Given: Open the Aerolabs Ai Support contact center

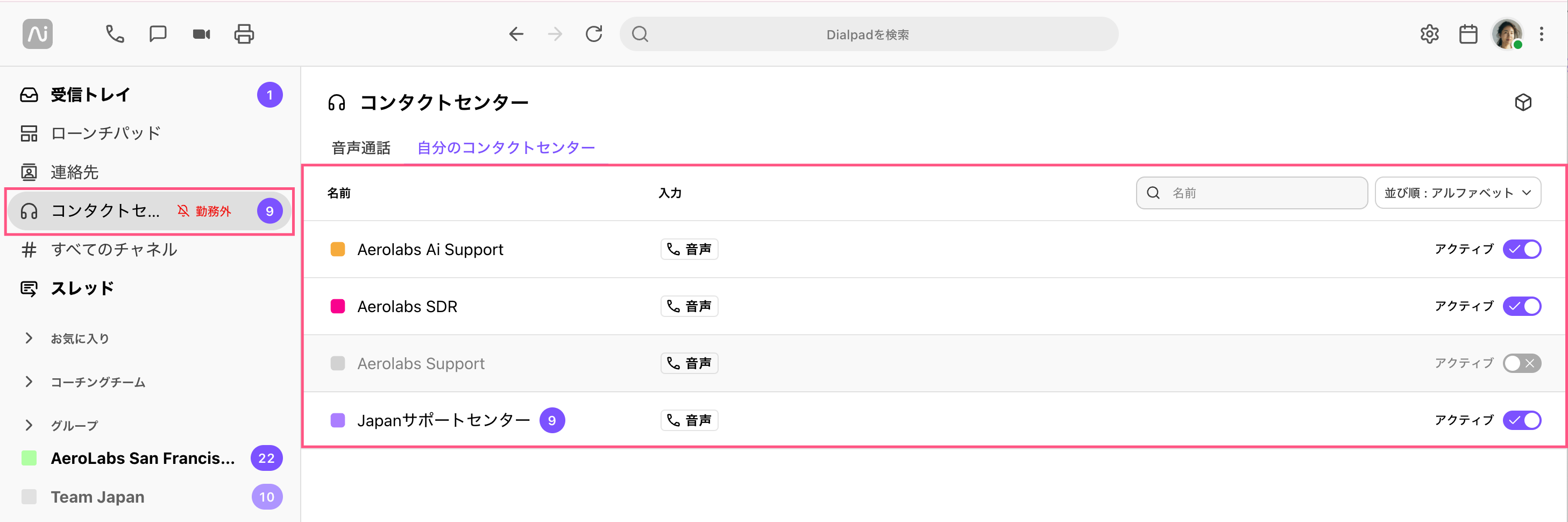Looking at the screenshot, I should coord(430,249).
